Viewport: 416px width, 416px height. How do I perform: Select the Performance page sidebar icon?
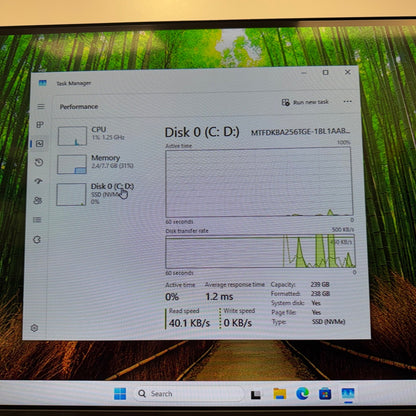click(40, 143)
